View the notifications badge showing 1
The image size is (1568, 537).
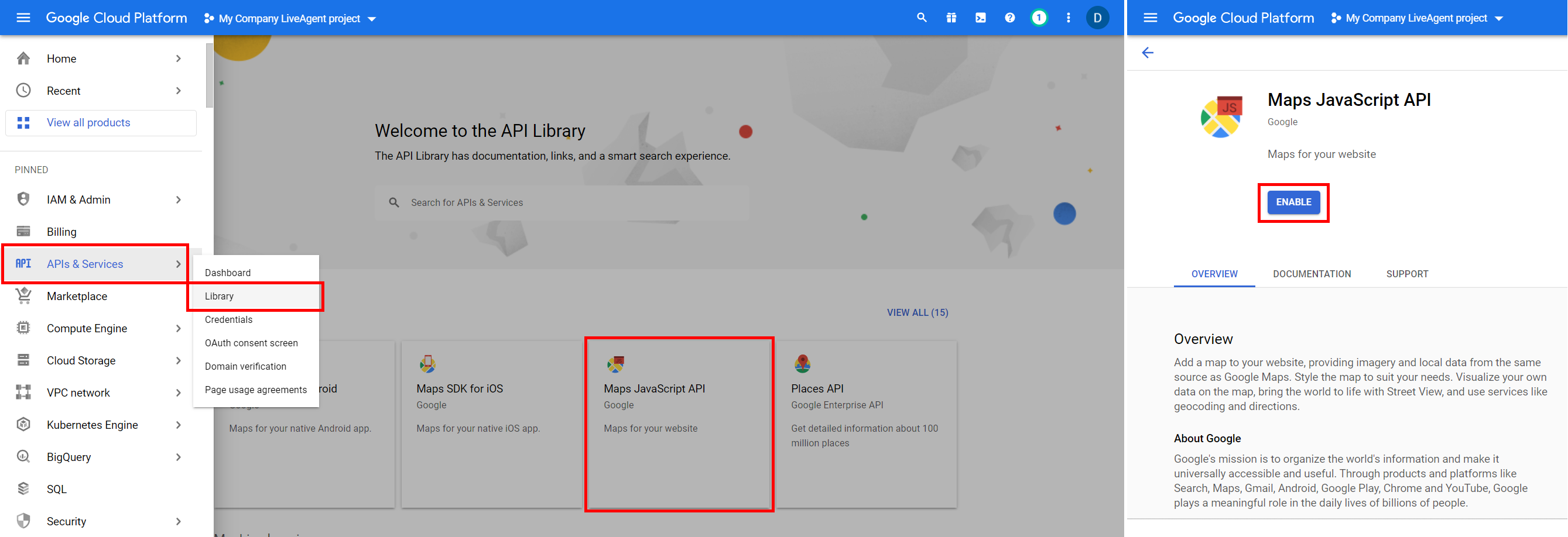click(1039, 18)
